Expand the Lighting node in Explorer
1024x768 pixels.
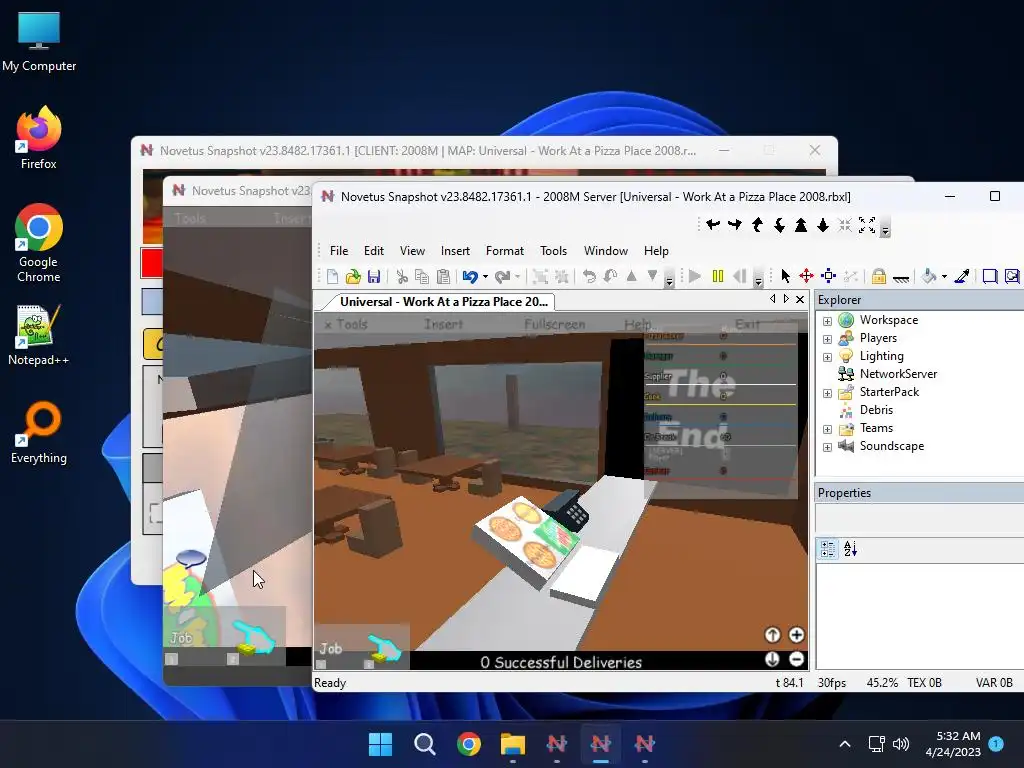point(827,357)
